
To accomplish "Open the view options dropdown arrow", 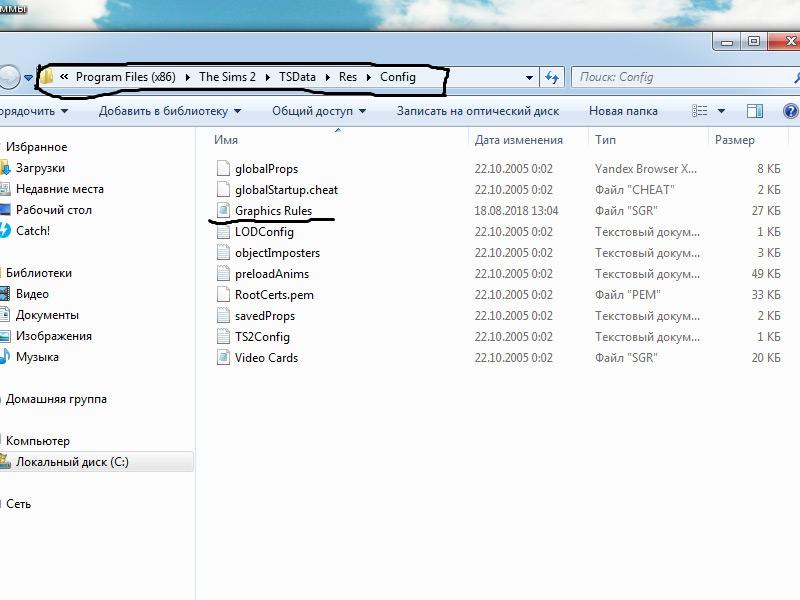I will coord(721,111).
